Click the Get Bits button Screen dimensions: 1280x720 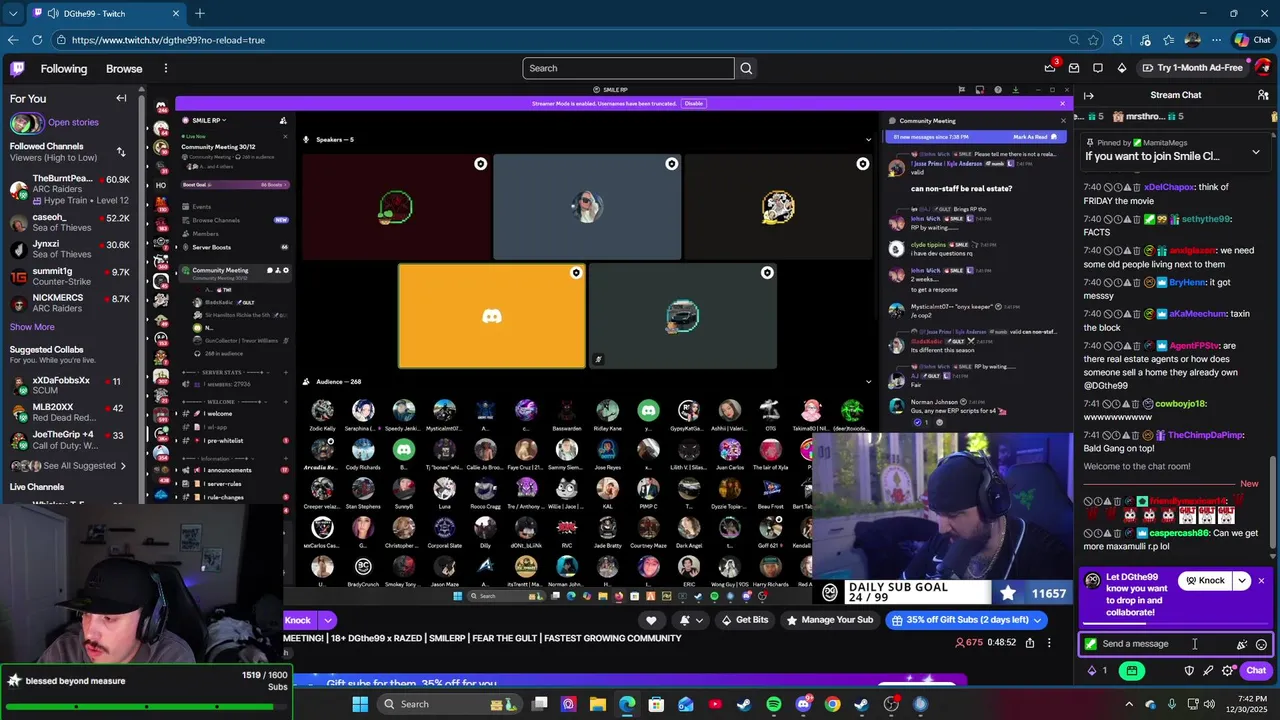[x=745, y=620]
